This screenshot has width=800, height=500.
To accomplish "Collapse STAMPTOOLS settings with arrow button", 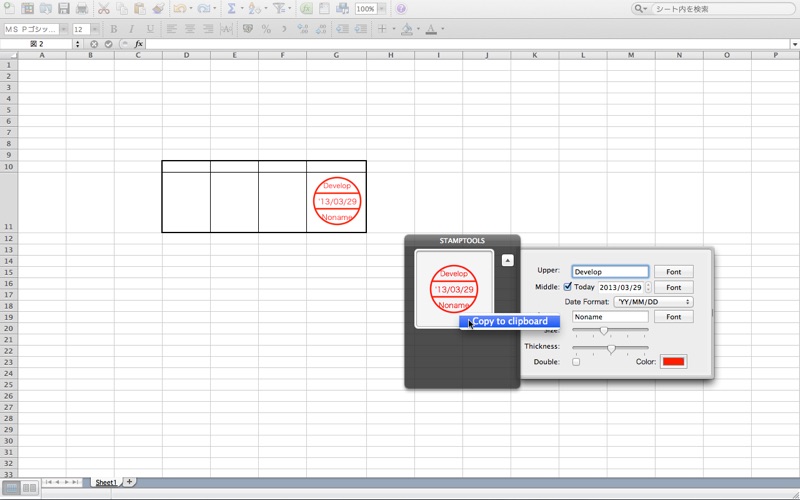I will coord(507,260).
